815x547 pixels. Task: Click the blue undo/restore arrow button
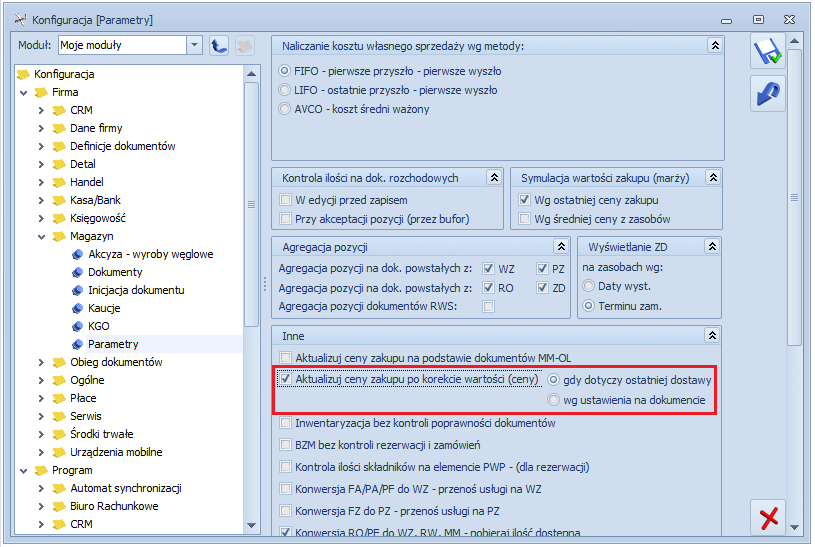tap(768, 94)
